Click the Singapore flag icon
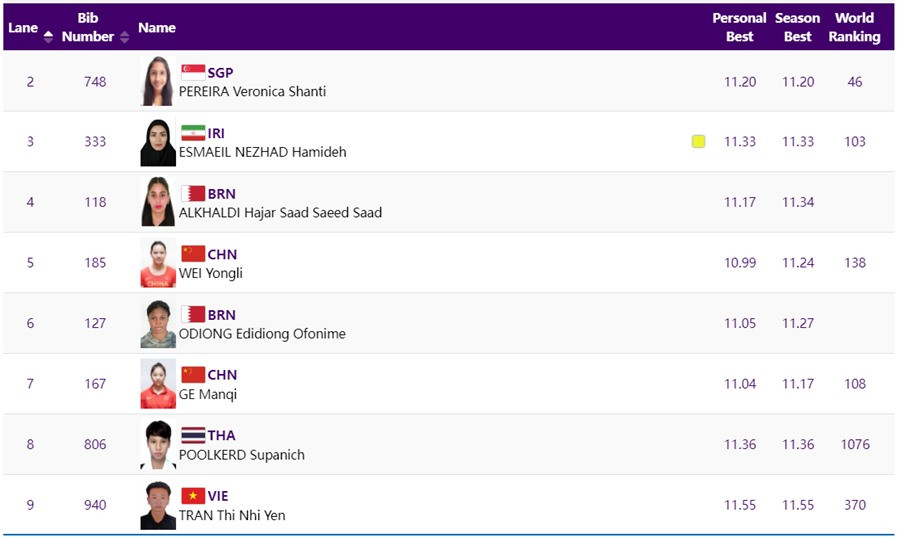Image resolution: width=900 pixels, height=537 pixels. pyautogui.click(x=193, y=72)
